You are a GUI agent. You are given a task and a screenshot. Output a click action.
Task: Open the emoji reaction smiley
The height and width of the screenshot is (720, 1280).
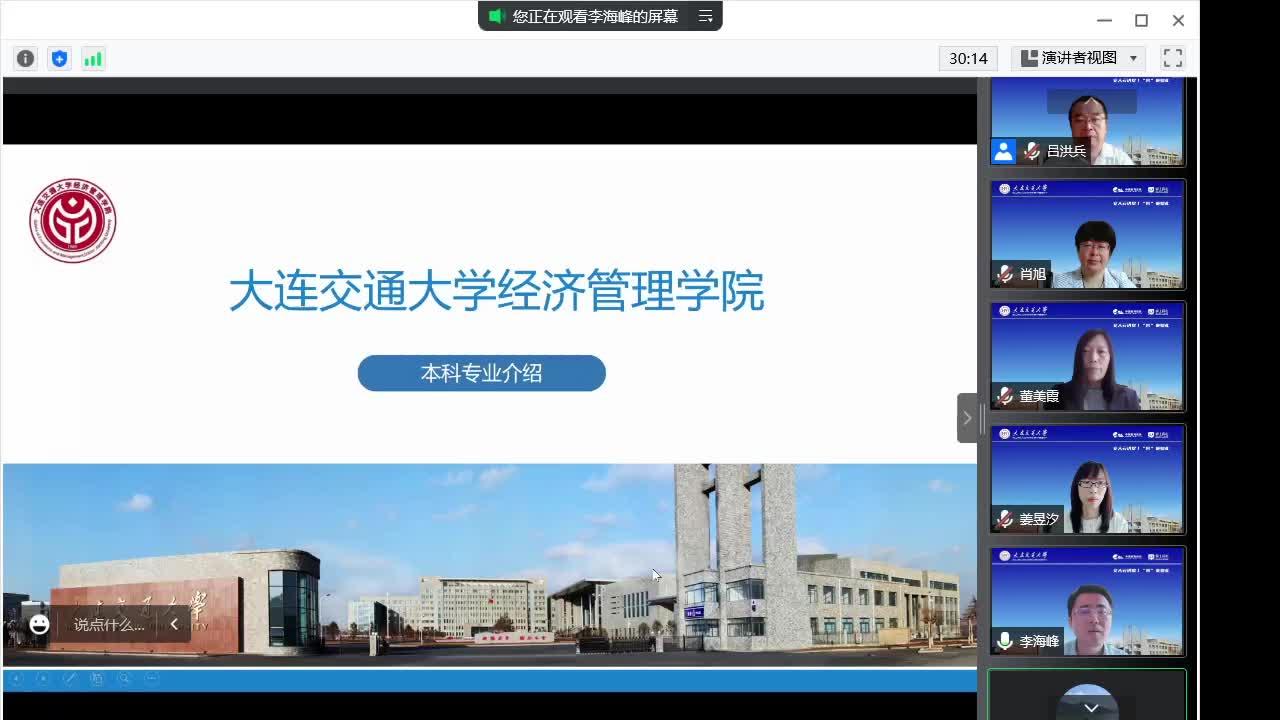point(39,624)
